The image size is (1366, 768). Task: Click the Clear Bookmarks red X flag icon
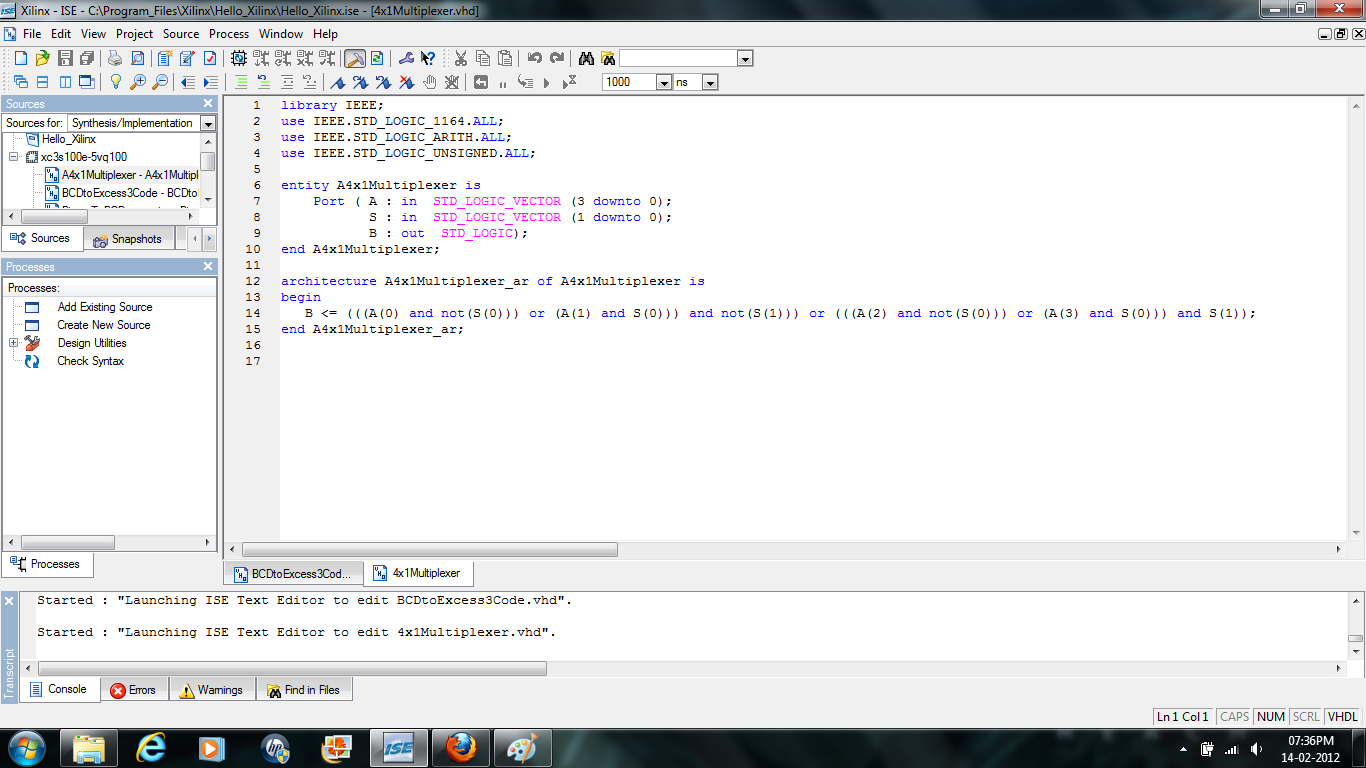tap(406, 82)
